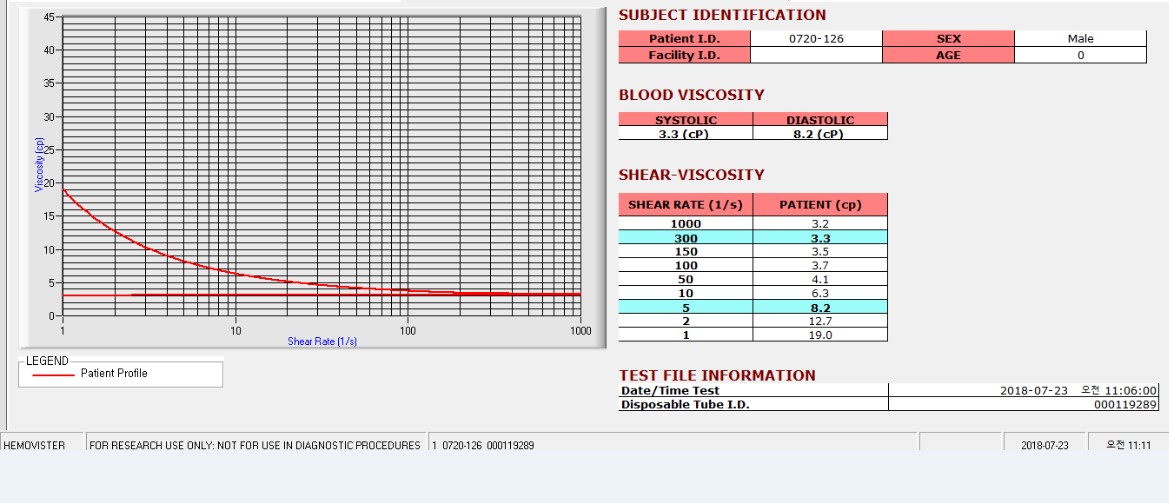Click the status bar time 11:11
Image resolution: width=1169 pixels, height=503 pixels.
coord(1129,446)
